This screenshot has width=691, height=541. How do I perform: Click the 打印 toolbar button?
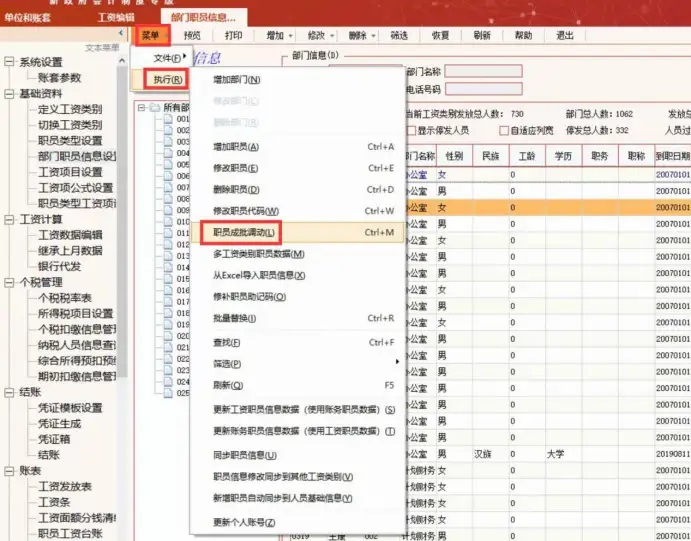pos(234,35)
